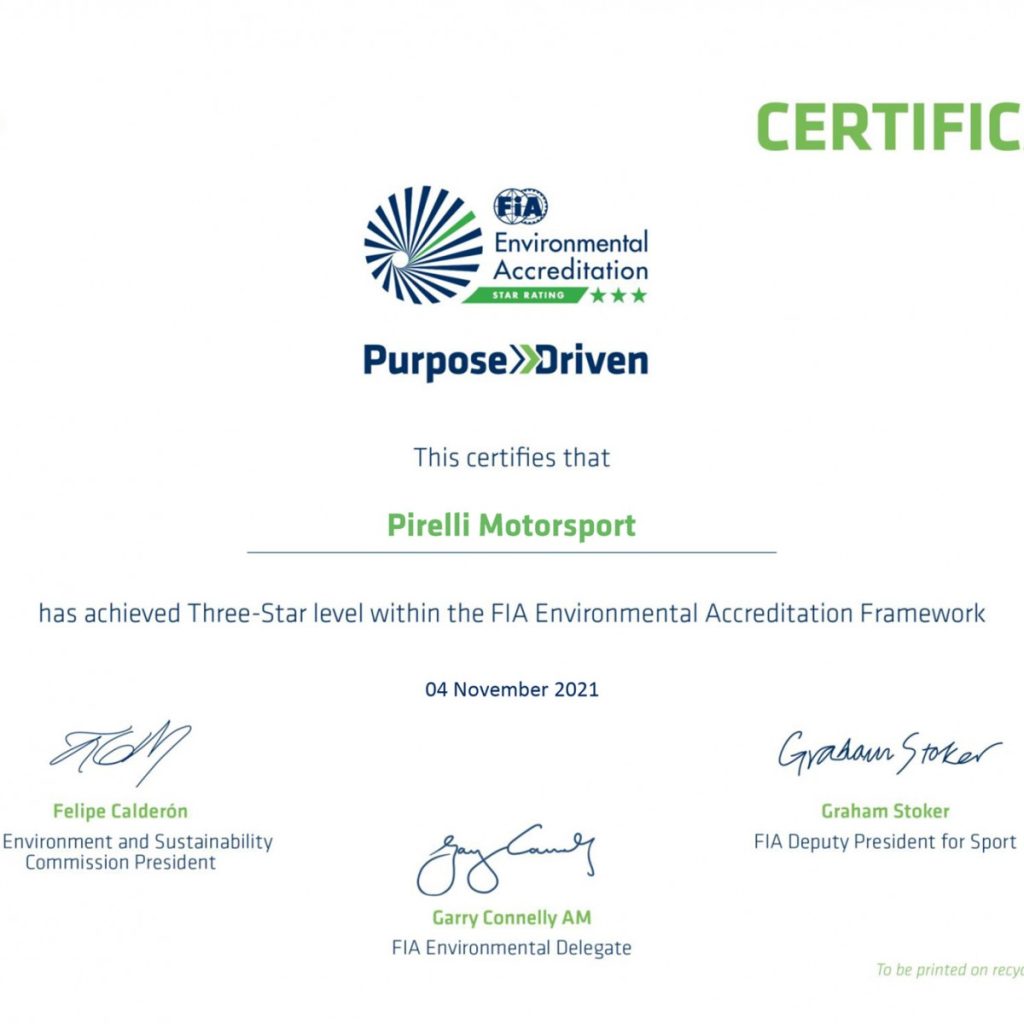Click 'Environment and Sustainability Commission President' title
This screenshot has width=1024, height=1024.
137,852
